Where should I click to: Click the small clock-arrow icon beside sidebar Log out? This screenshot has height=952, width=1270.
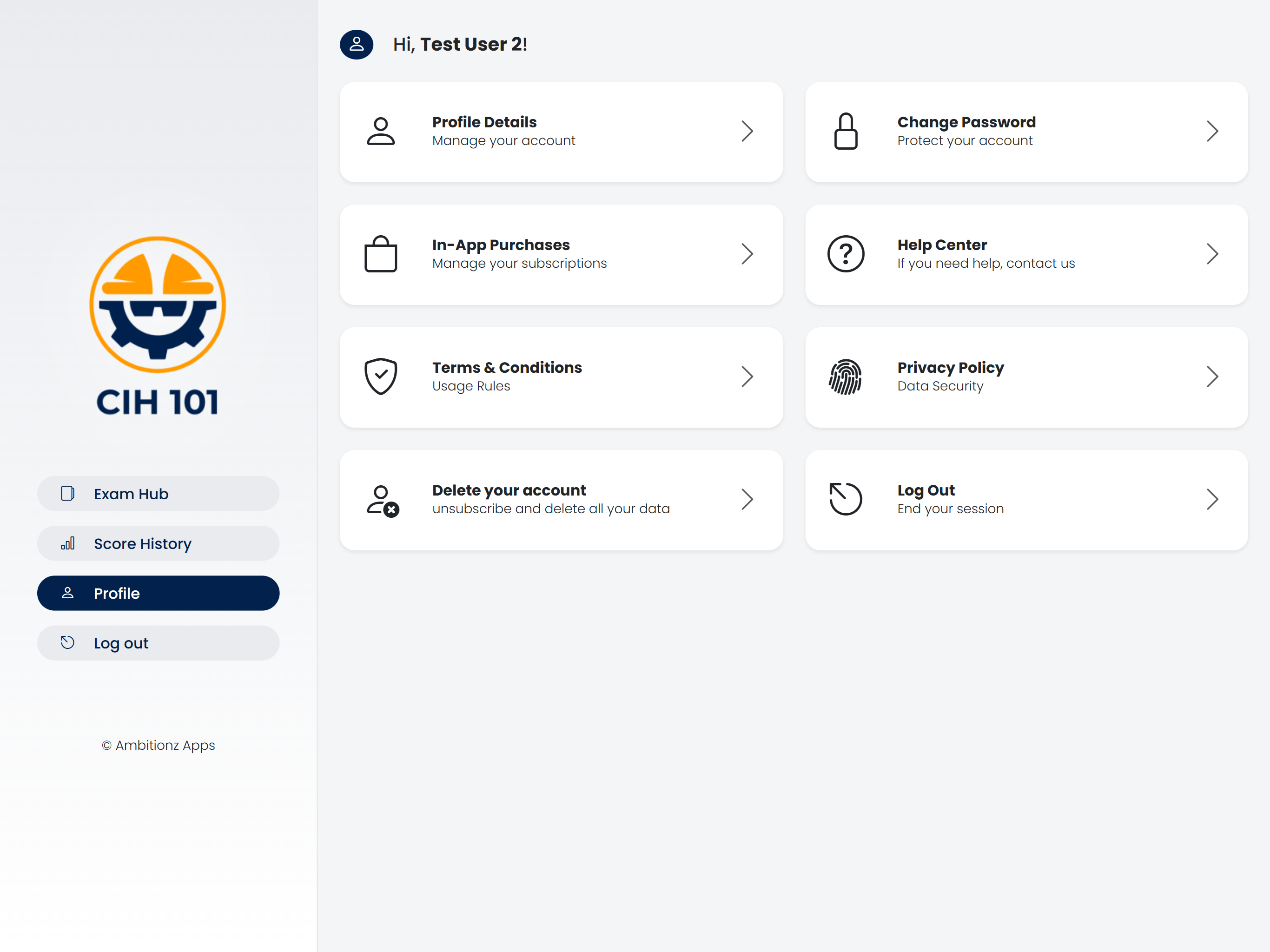point(68,642)
